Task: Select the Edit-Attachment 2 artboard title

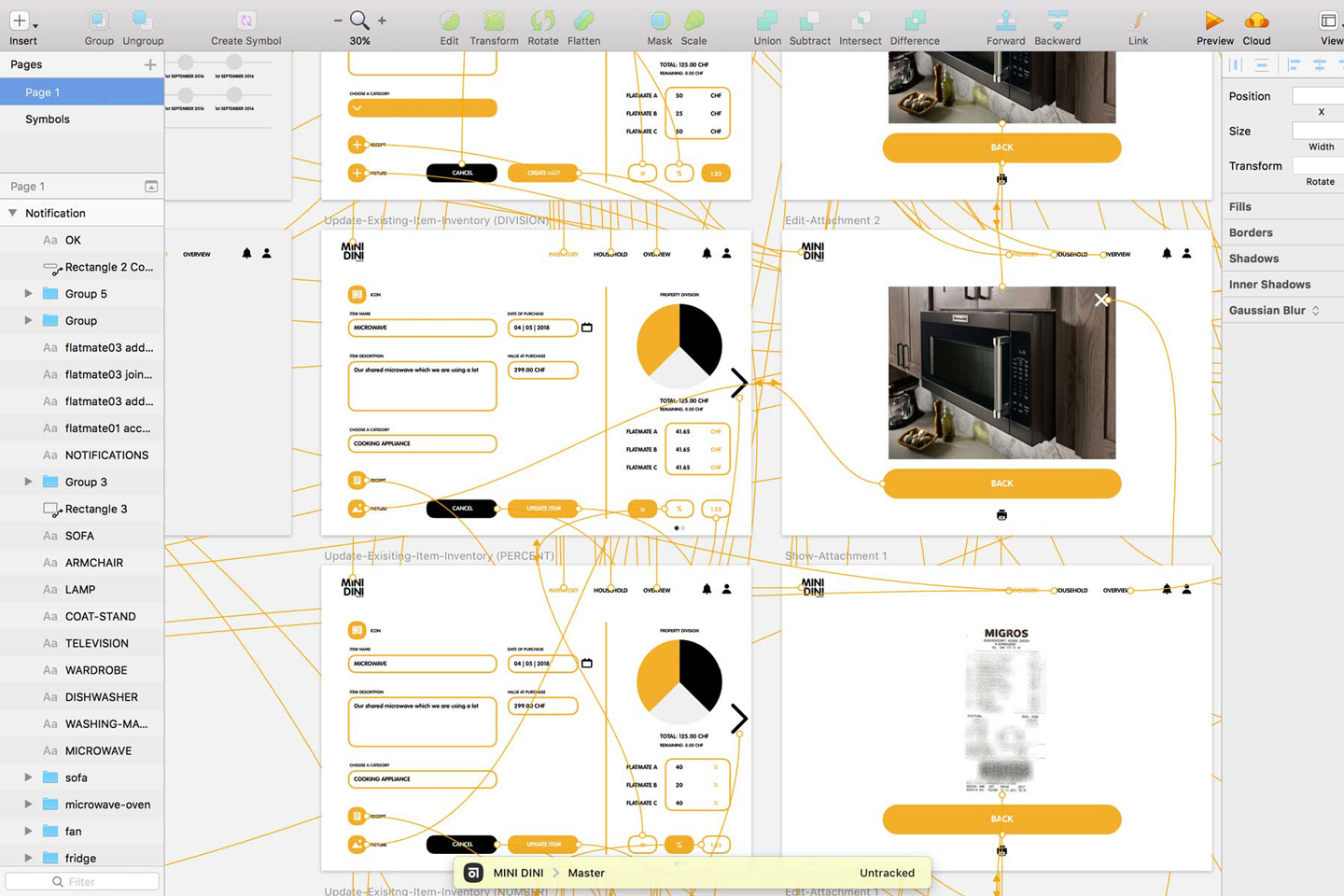Action: (x=833, y=220)
